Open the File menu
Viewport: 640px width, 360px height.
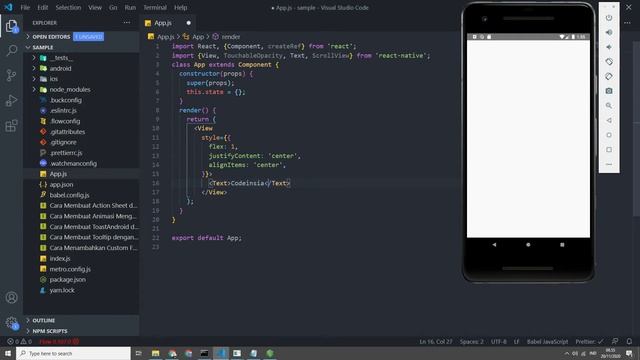pyautogui.click(x=25, y=7)
